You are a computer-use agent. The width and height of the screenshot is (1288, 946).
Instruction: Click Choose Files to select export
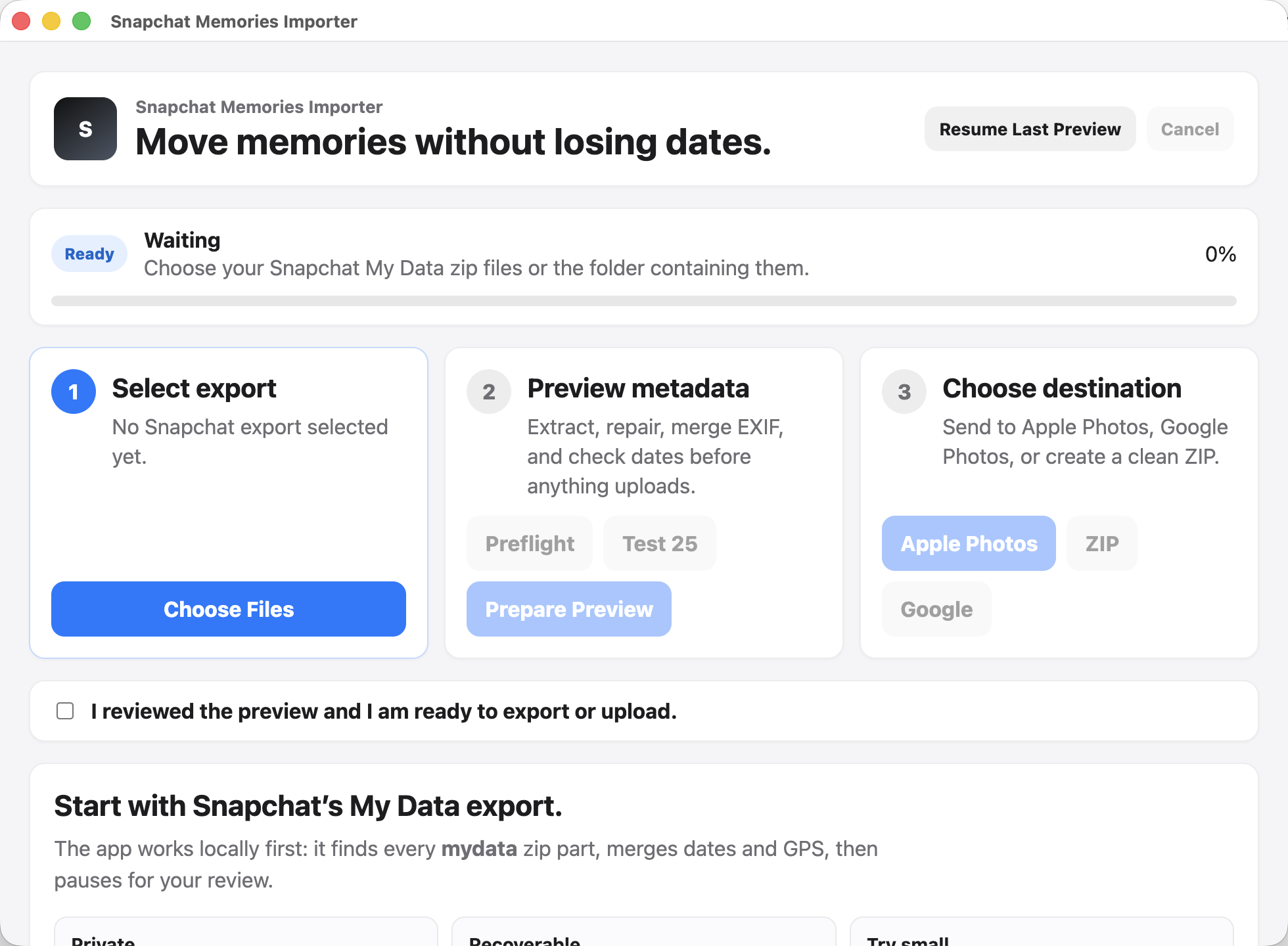[x=229, y=609]
